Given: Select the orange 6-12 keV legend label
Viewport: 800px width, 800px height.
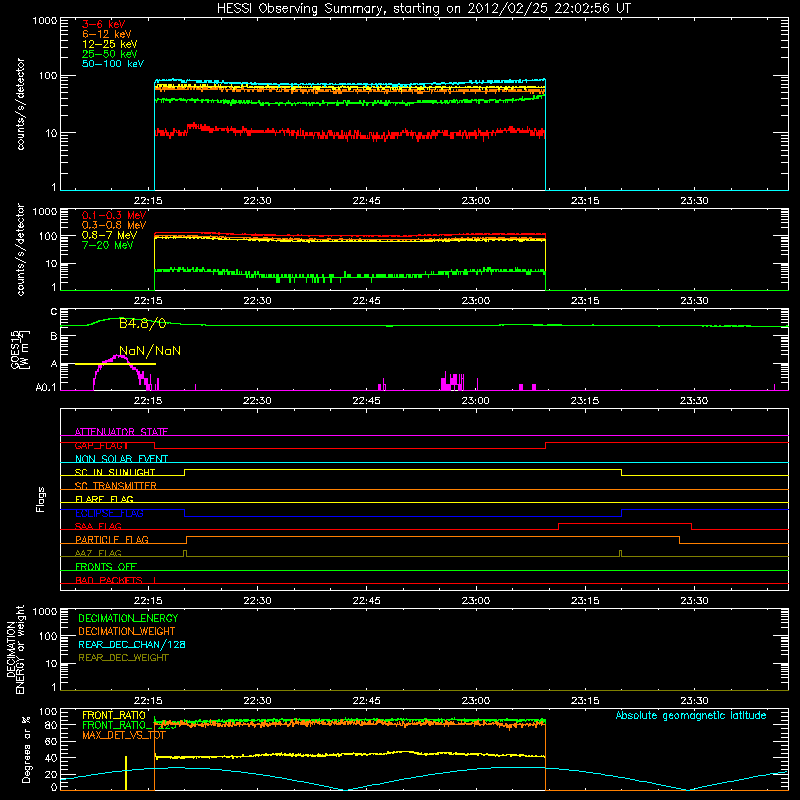Looking at the screenshot, I should coord(107,34).
